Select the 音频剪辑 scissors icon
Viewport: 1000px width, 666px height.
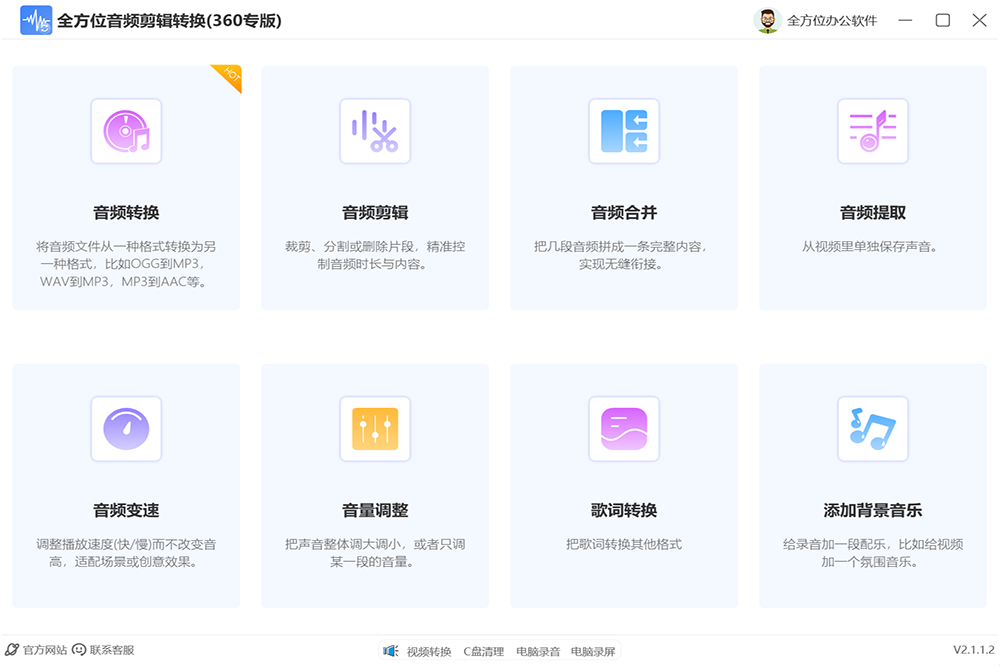point(375,131)
